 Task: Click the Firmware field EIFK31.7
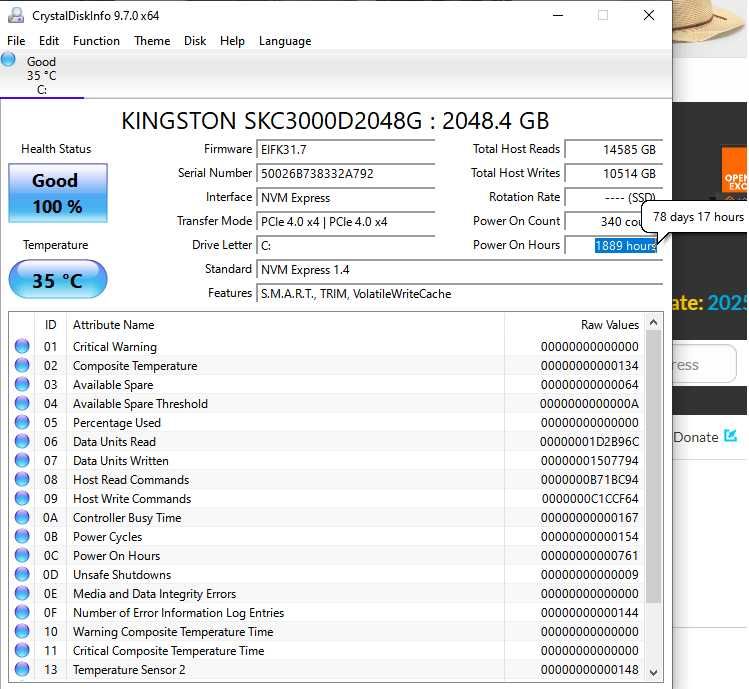point(345,150)
